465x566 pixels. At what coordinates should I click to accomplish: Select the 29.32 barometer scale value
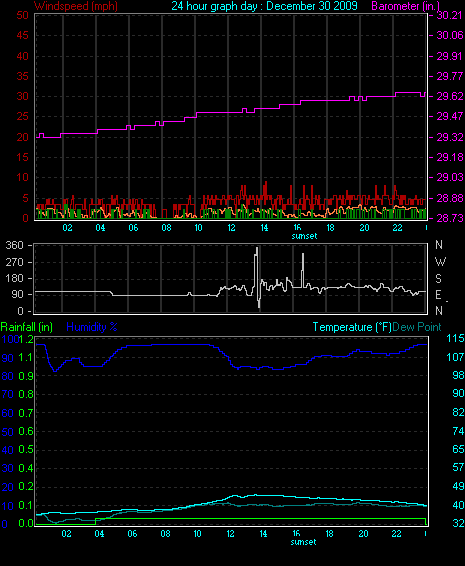449,137
